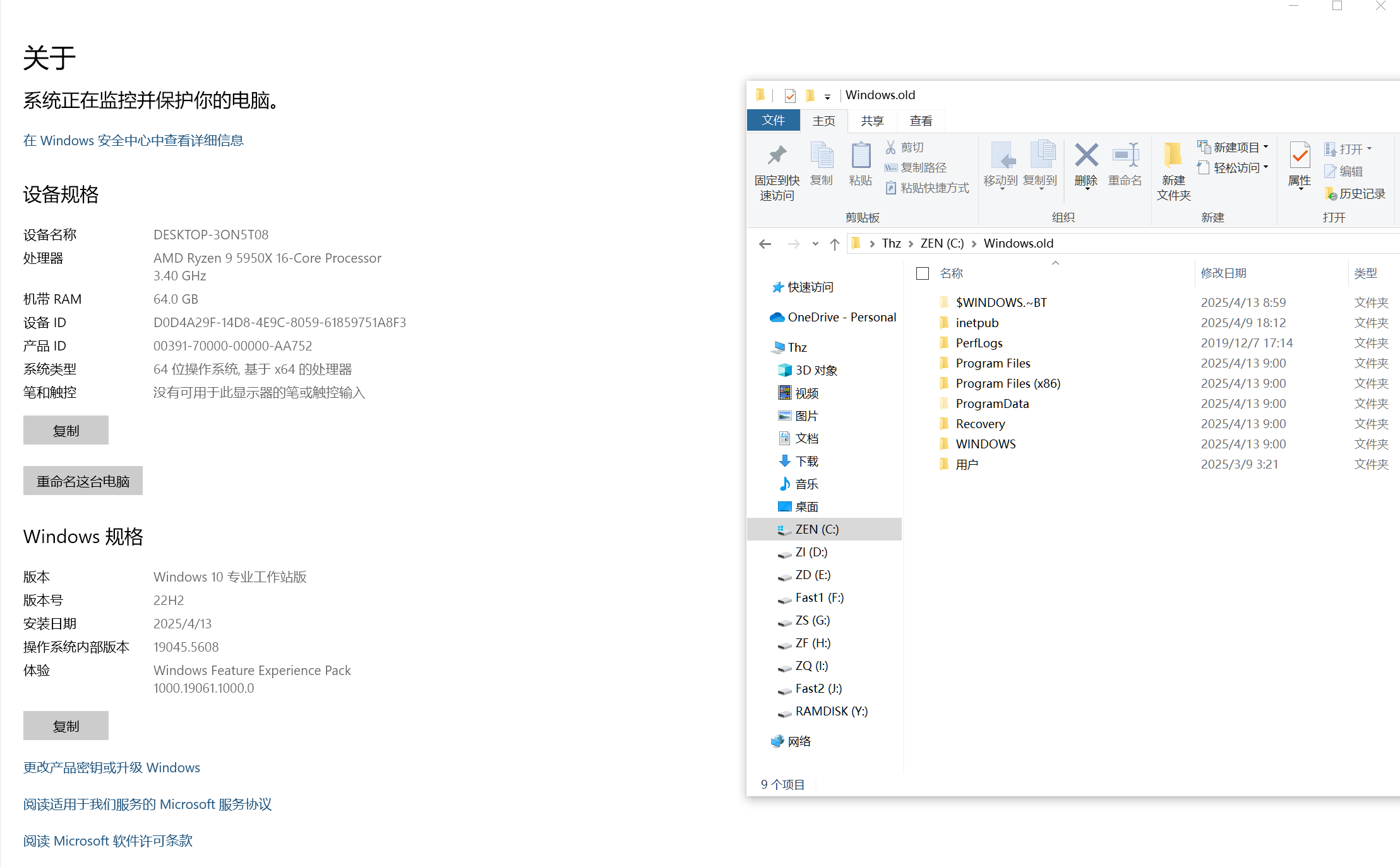
Task: Select the Program Files (x86) folder
Action: (x=1008, y=383)
